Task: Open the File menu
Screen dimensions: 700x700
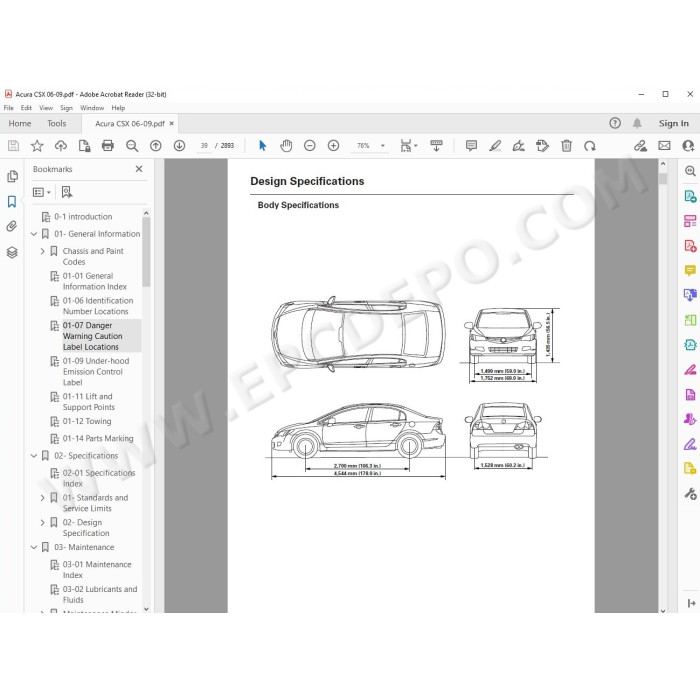Action: click(x=8, y=108)
